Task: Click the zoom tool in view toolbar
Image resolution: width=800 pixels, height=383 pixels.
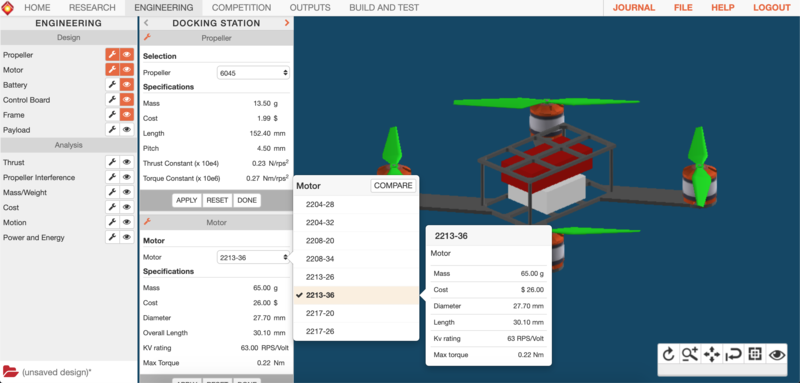Action: click(690, 354)
